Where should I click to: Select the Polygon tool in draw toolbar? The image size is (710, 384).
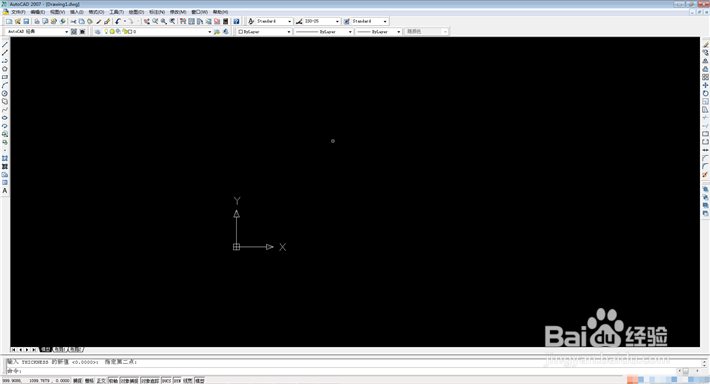point(5,69)
